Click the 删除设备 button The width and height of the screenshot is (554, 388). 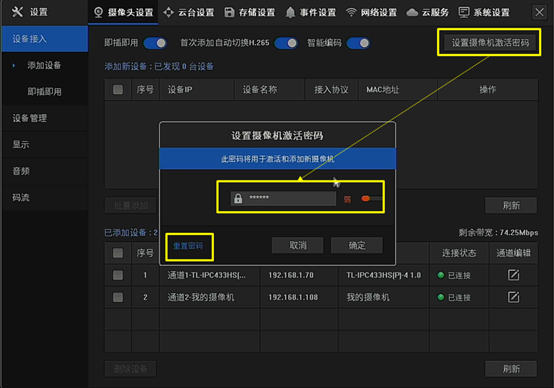131,369
